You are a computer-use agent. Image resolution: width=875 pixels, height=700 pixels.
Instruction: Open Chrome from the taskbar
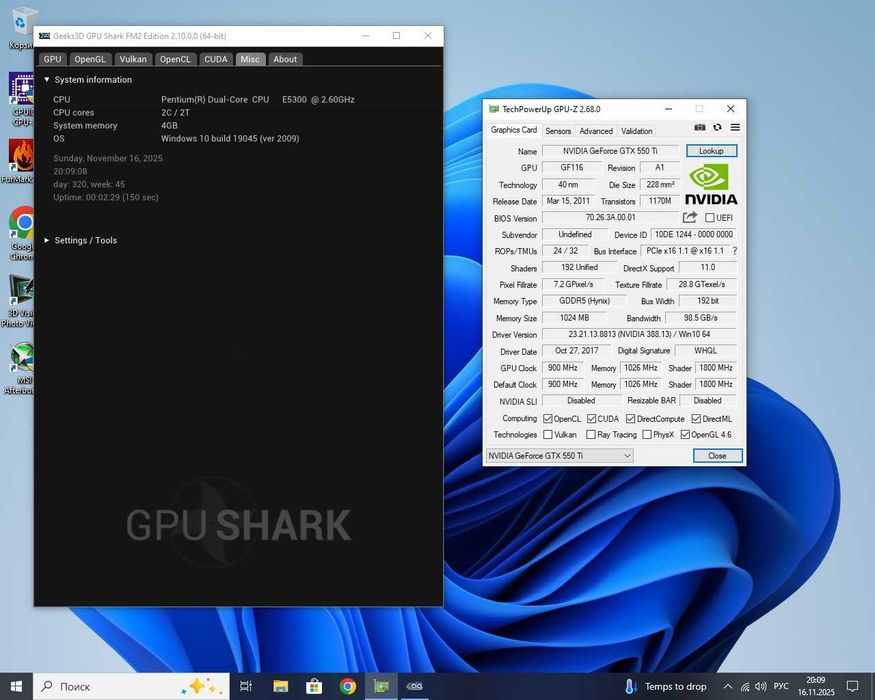coord(348,686)
